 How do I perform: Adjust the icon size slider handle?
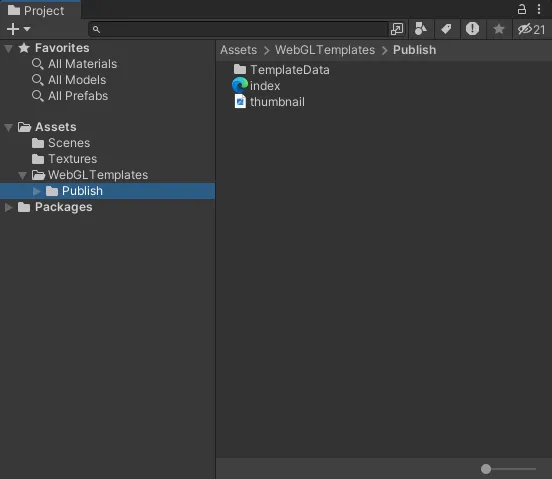click(x=486, y=469)
